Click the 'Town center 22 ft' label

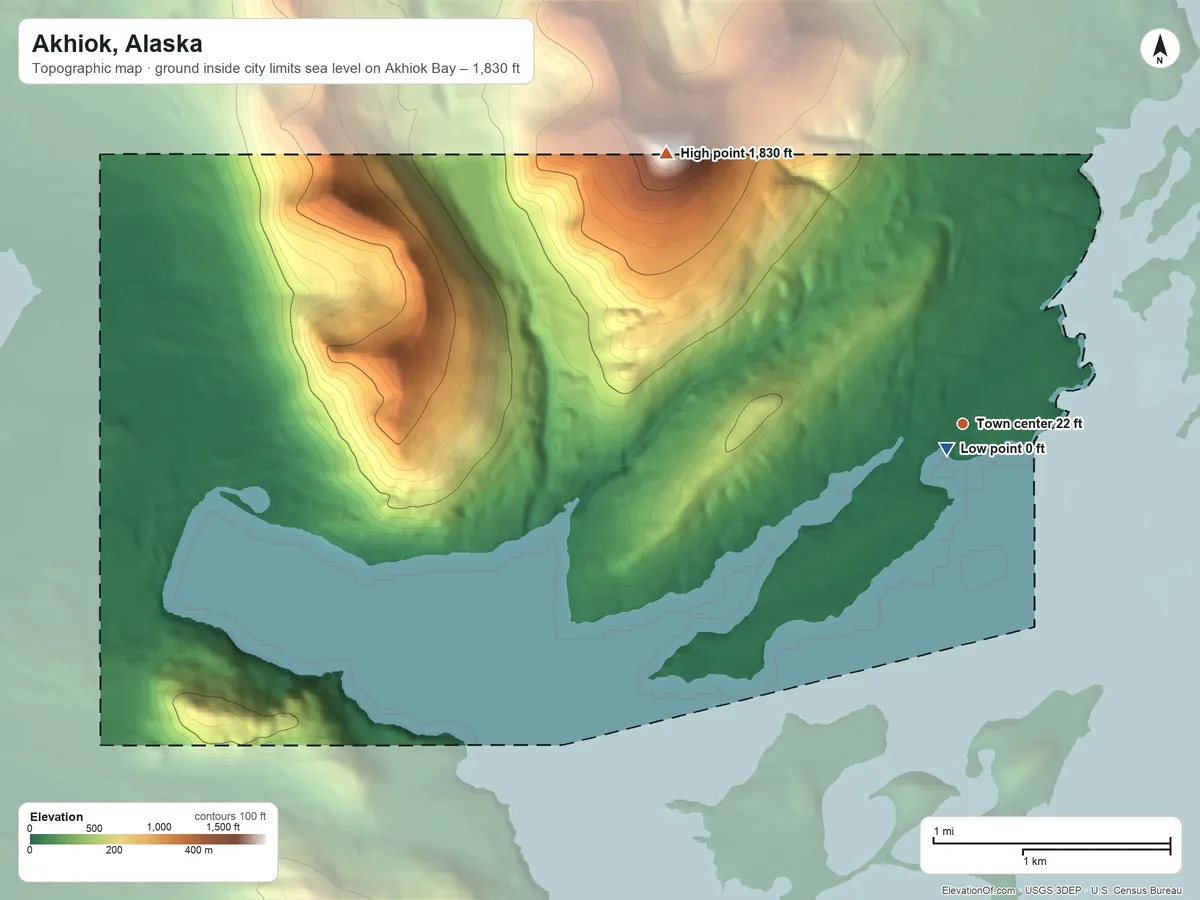tap(1029, 424)
